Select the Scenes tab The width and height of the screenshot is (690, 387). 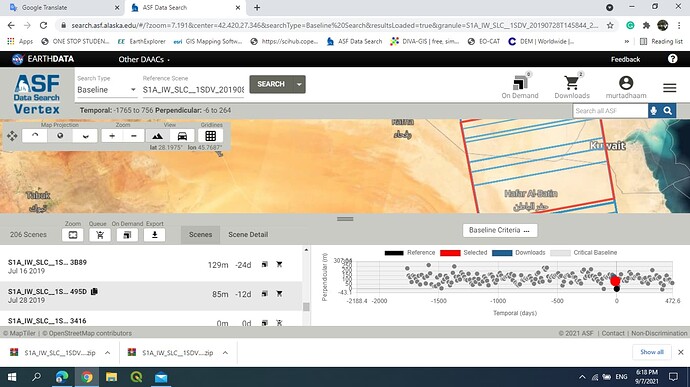click(x=200, y=235)
